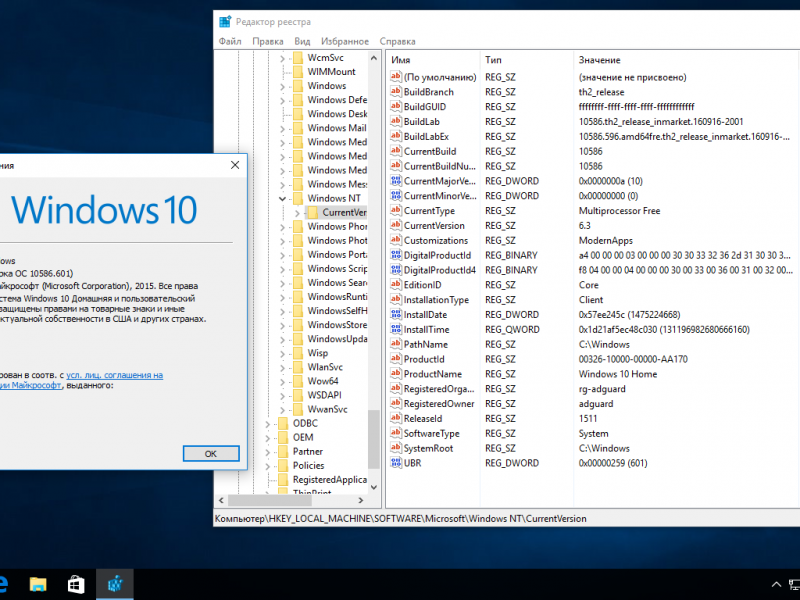
Task: Click the ReleaseId string icon
Action: [x=395, y=418]
